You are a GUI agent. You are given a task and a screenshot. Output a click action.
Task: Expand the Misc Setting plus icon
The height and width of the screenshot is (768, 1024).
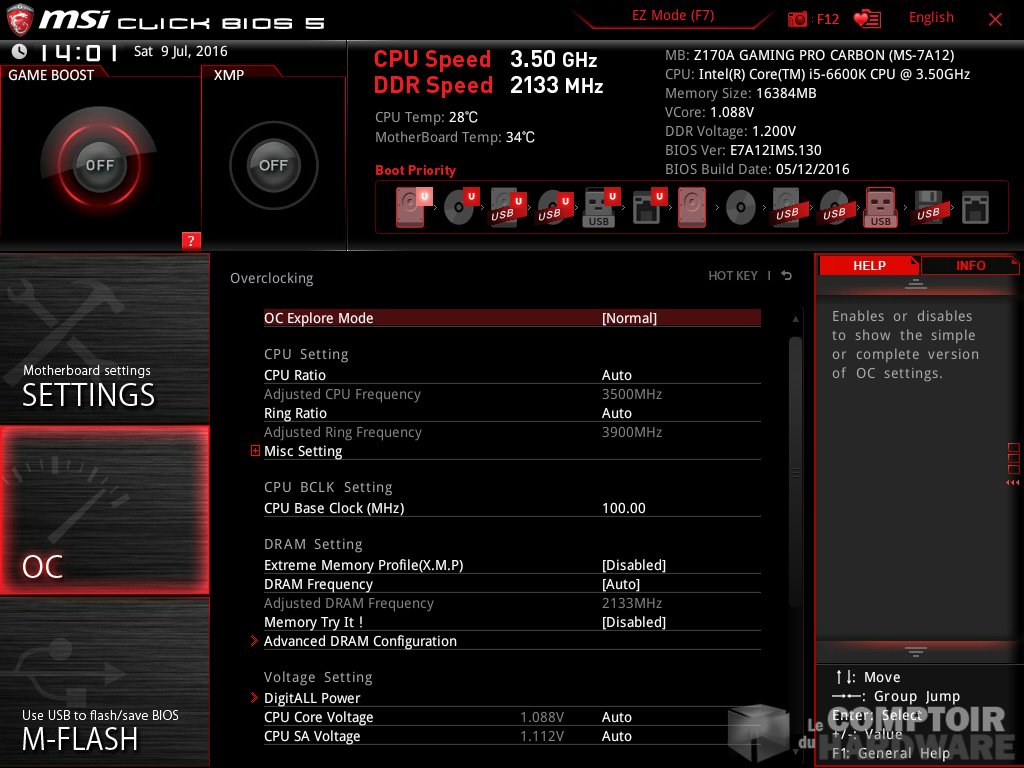pyautogui.click(x=255, y=451)
